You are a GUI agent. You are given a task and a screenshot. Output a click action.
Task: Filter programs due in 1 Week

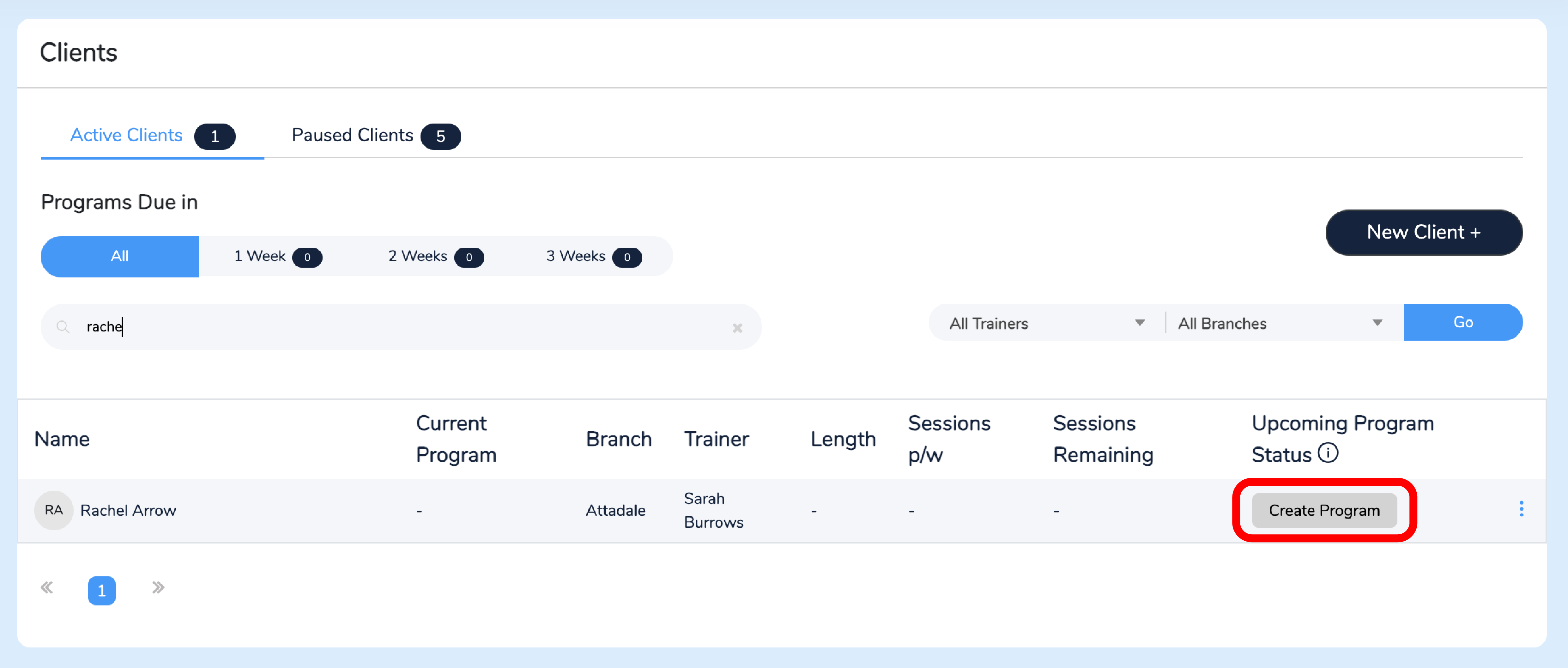point(278,256)
